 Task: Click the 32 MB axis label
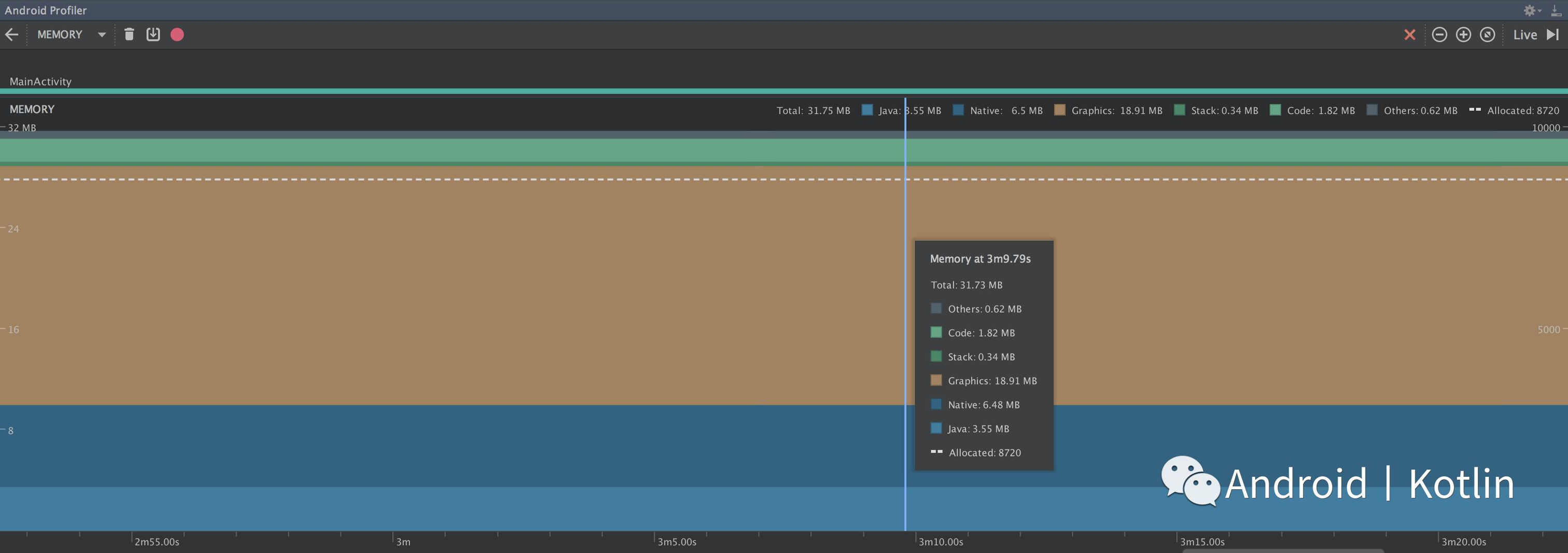[x=21, y=127]
